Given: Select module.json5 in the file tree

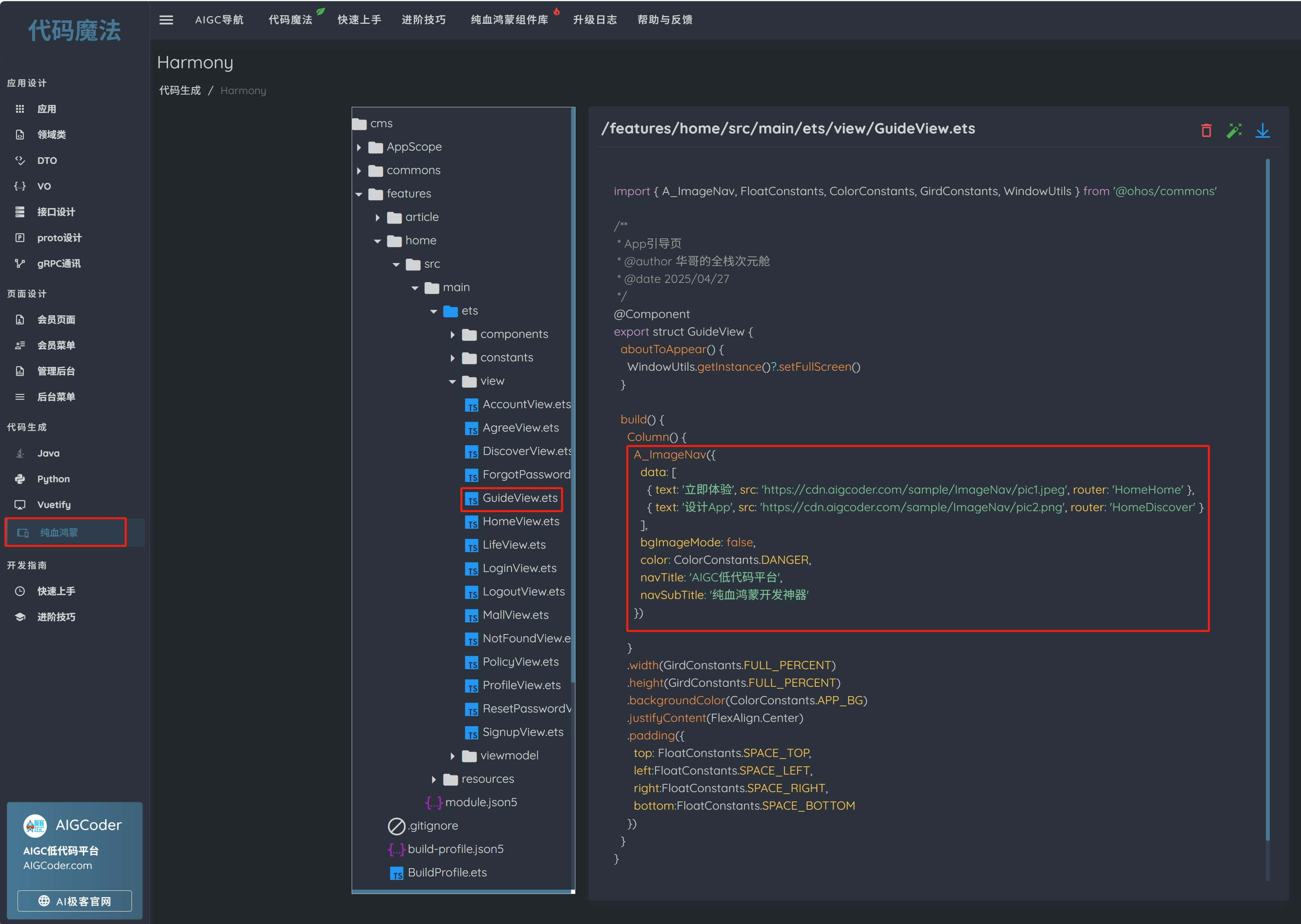Looking at the screenshot, I should 481,802.
